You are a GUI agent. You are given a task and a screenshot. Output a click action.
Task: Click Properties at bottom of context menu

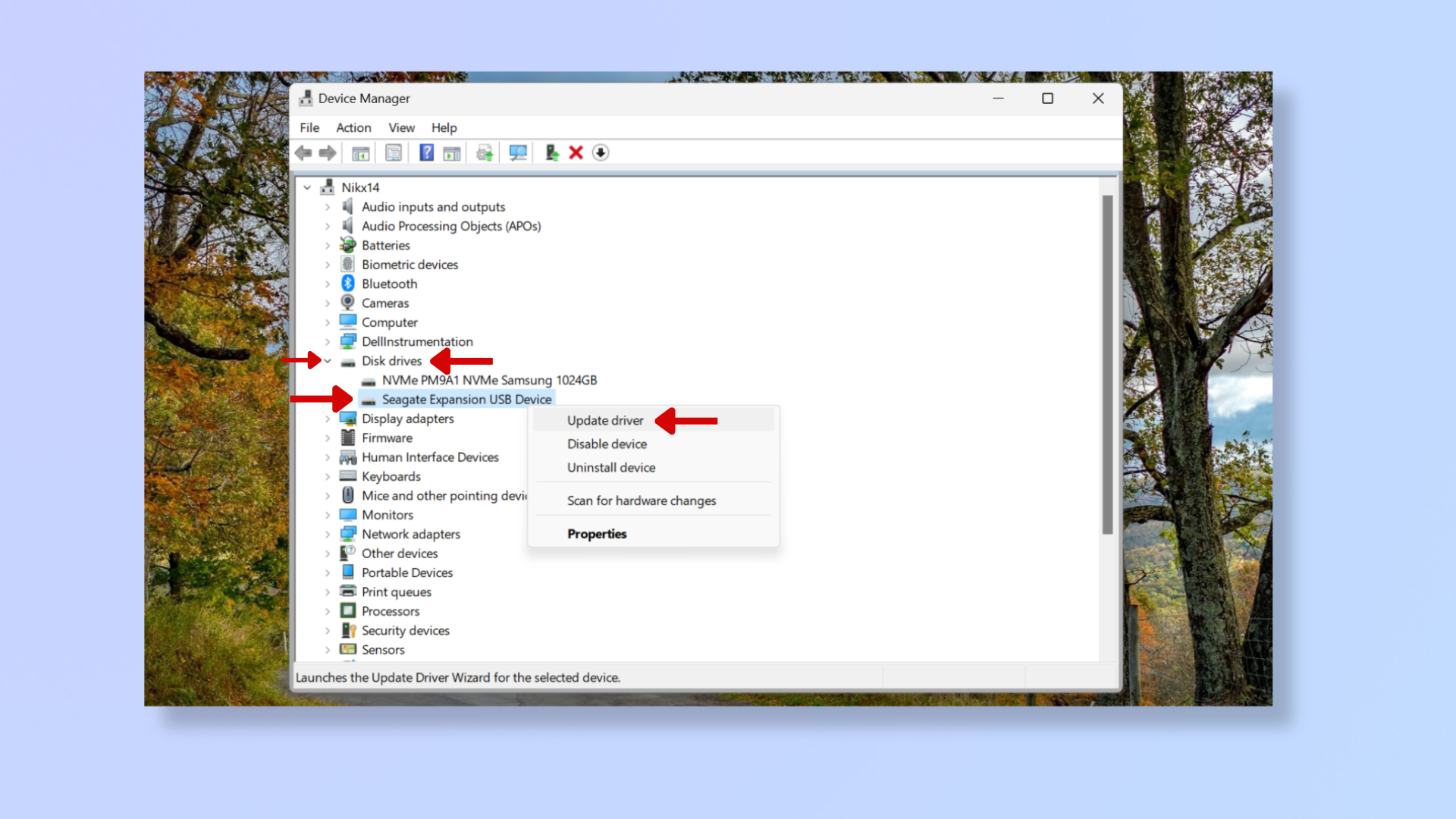[x=597, y=533]
